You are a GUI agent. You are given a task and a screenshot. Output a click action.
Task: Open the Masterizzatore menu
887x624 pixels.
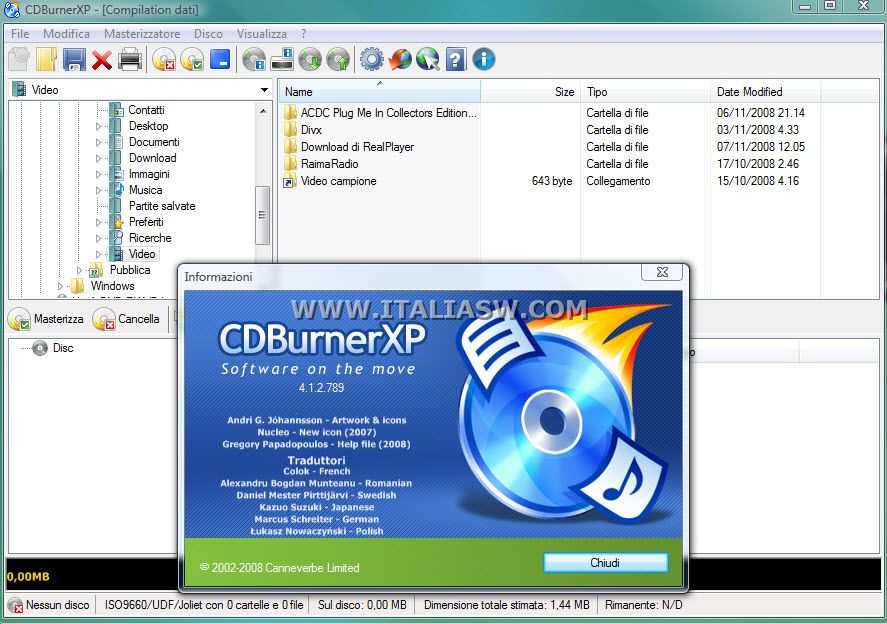(x=142, y=34)
